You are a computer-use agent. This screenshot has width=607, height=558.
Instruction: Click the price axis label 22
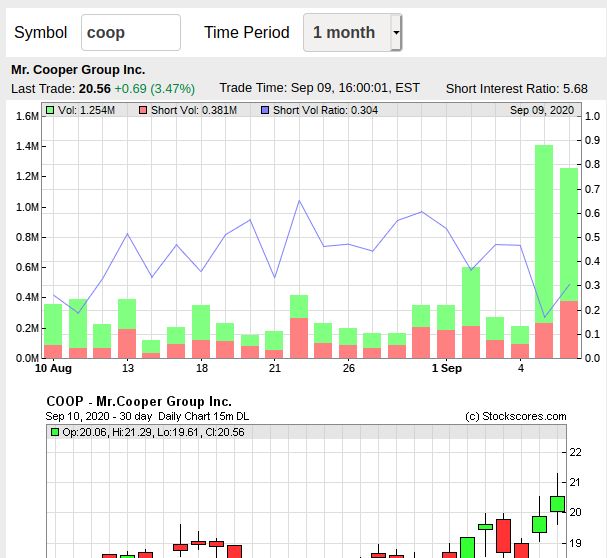pyautogui.click(x=576, y=452)
